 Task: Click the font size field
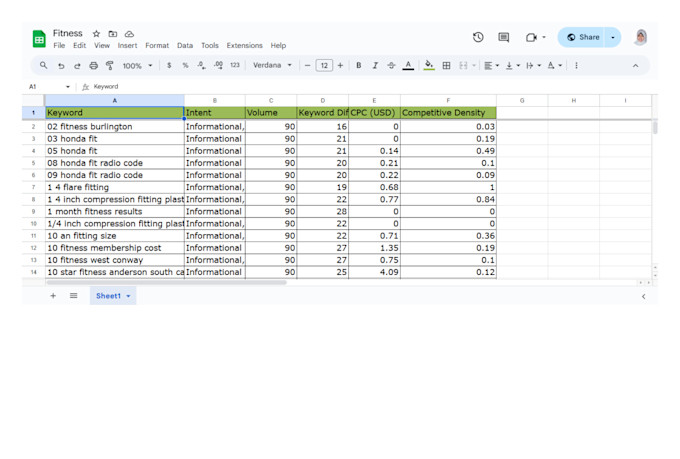coord(324,66)
